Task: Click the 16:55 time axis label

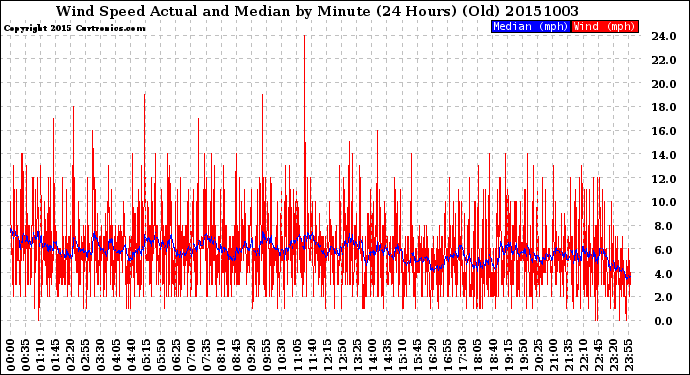Action: pos(447,355)
